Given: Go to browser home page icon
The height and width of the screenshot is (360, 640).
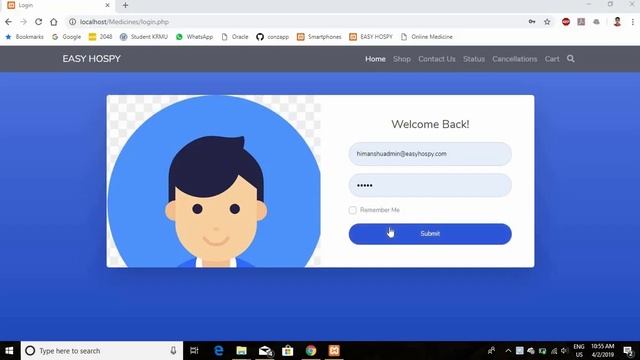Looking at the screenshot, I should [53, 22].
